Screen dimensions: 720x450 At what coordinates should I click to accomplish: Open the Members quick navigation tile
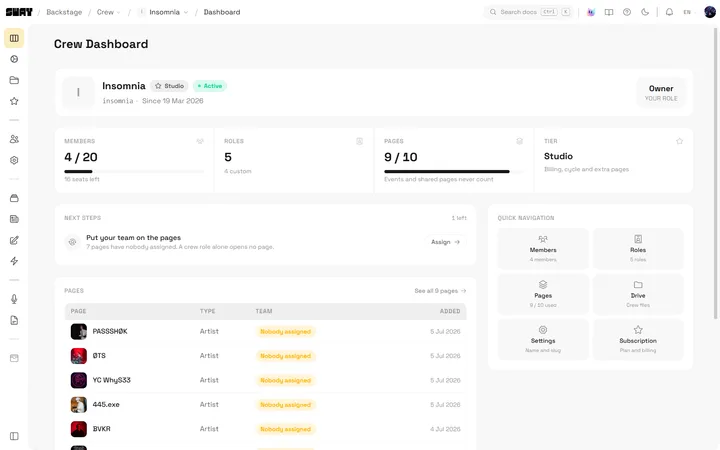tap(543, 249)
